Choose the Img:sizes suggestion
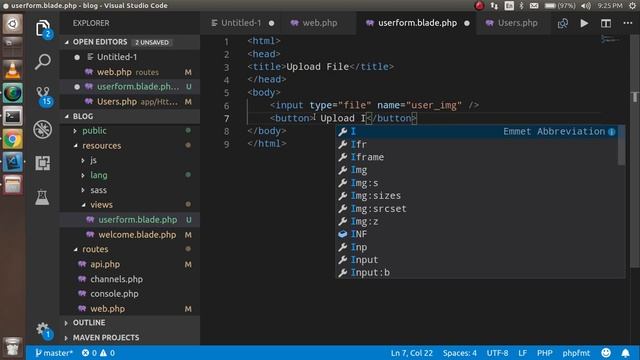Image resolution: width=640 pixels, height=360 pixels. tap(477, 196)
